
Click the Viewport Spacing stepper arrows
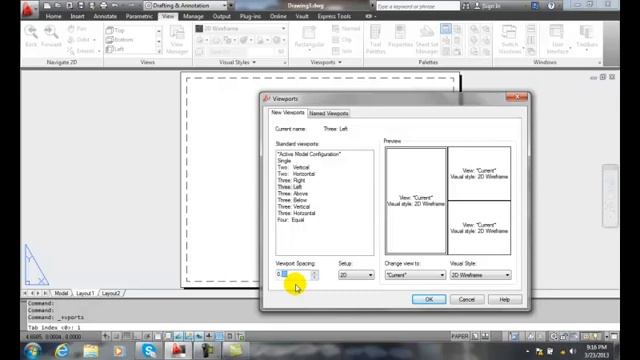[314, 275]
